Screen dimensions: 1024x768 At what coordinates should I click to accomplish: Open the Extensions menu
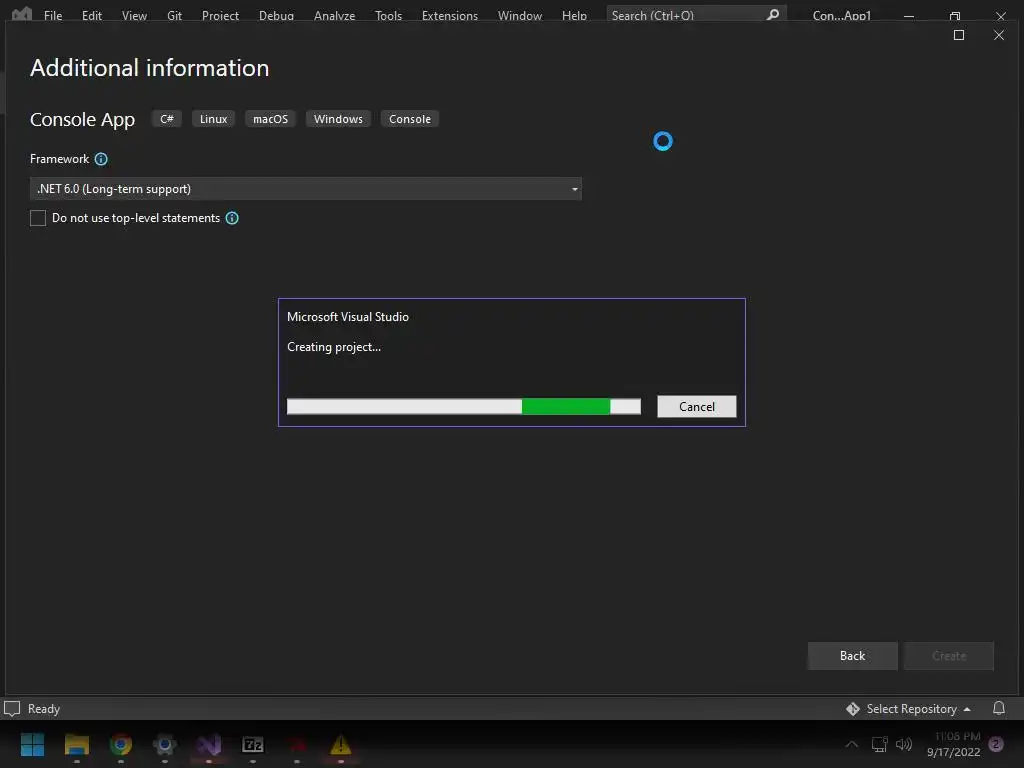(450, 15)
